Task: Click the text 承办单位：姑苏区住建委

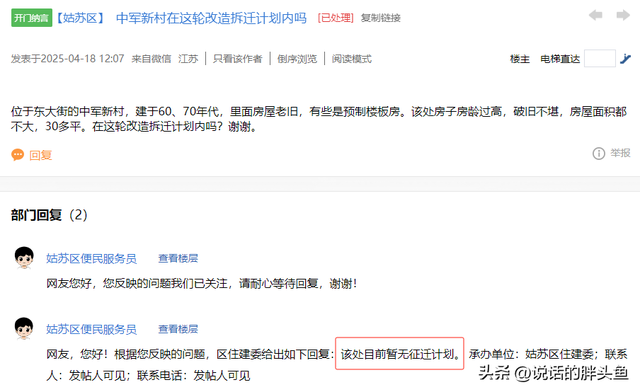Action: pos(533,354)
